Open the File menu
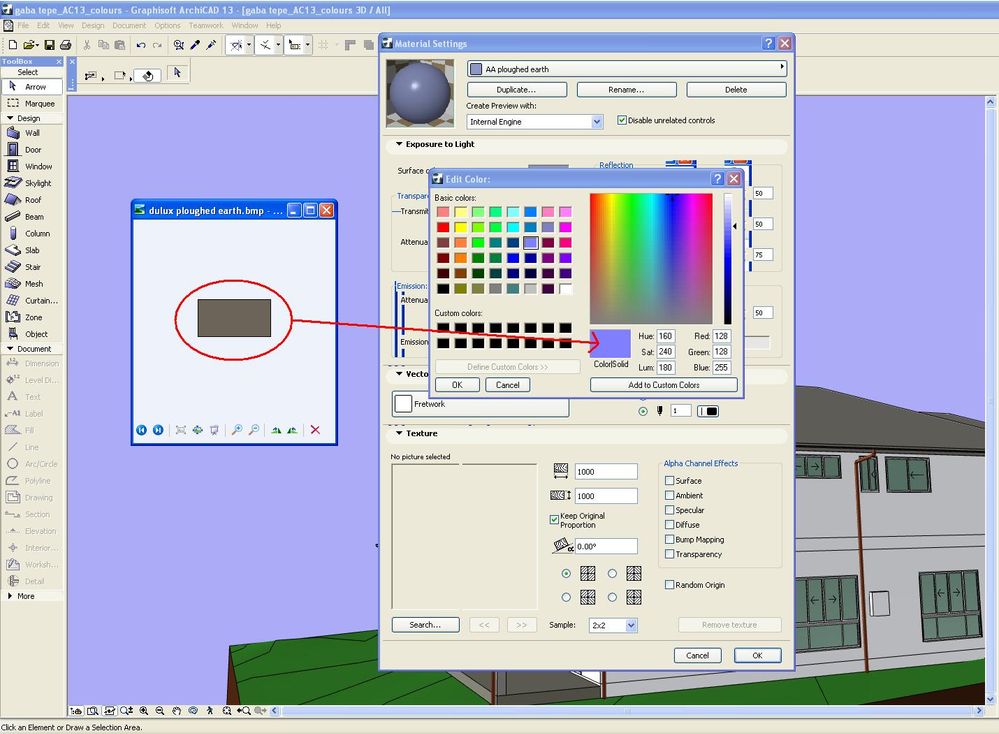The image size is (999, 734). point(23,25)
